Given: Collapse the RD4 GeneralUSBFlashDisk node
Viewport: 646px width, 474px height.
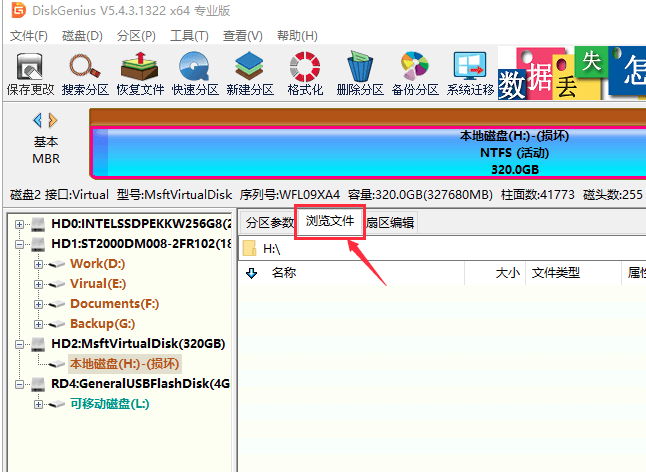Looking at the screenshot, I should tap(19, 384).
